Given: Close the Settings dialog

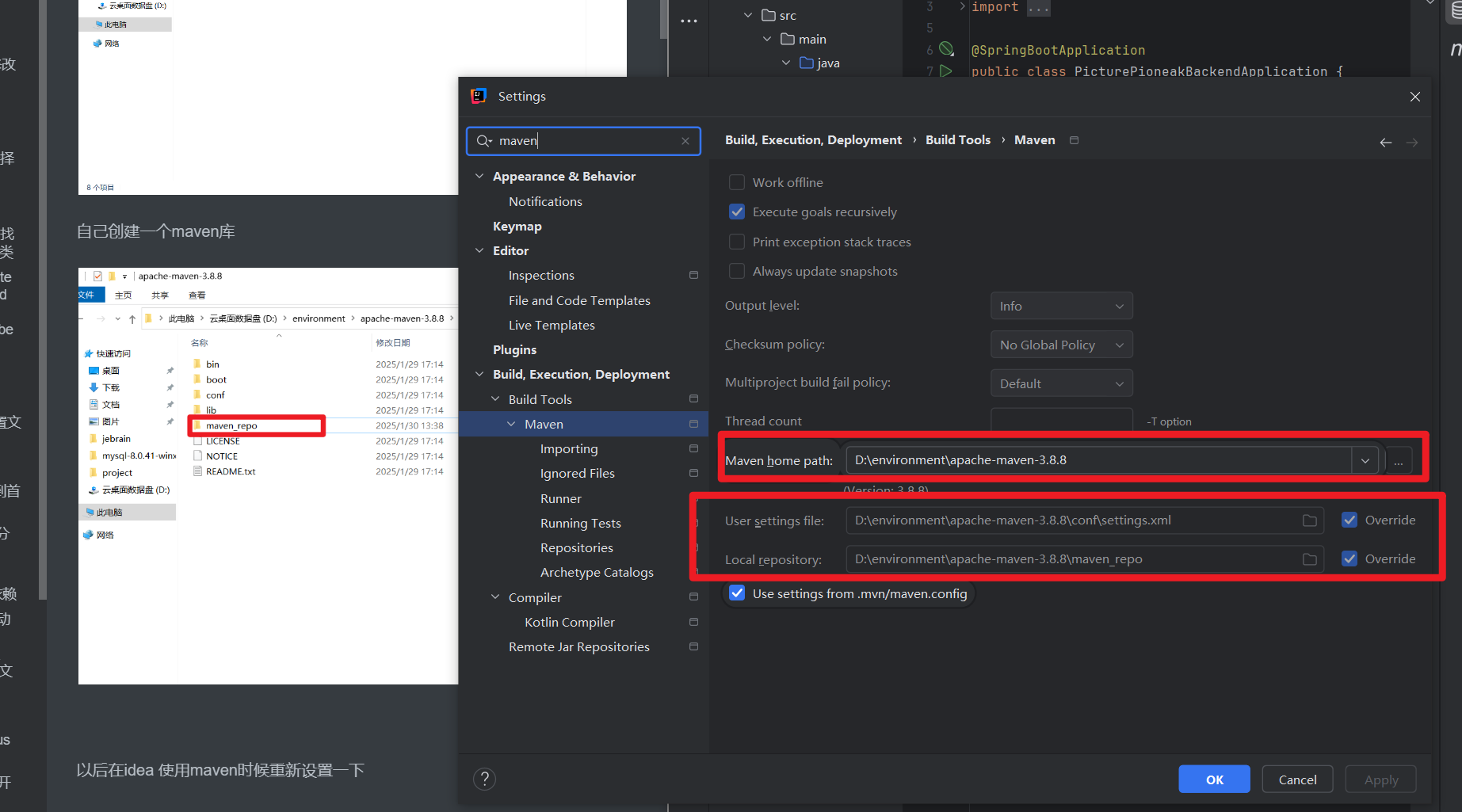Looking at the screenshot, I should point(1415,97).
